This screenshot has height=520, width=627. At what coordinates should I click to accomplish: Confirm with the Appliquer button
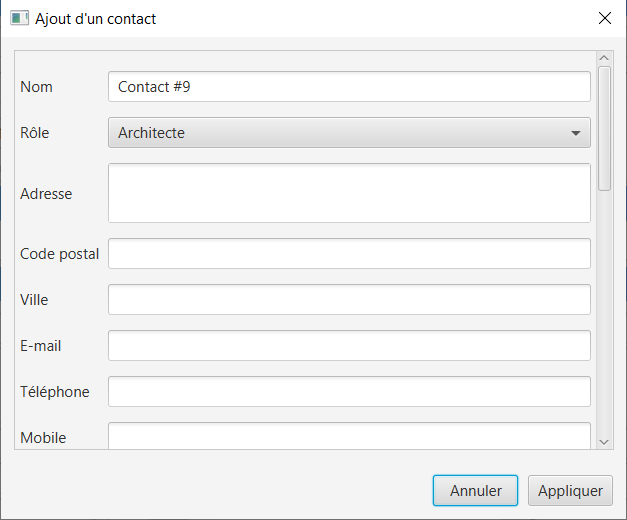570,490
